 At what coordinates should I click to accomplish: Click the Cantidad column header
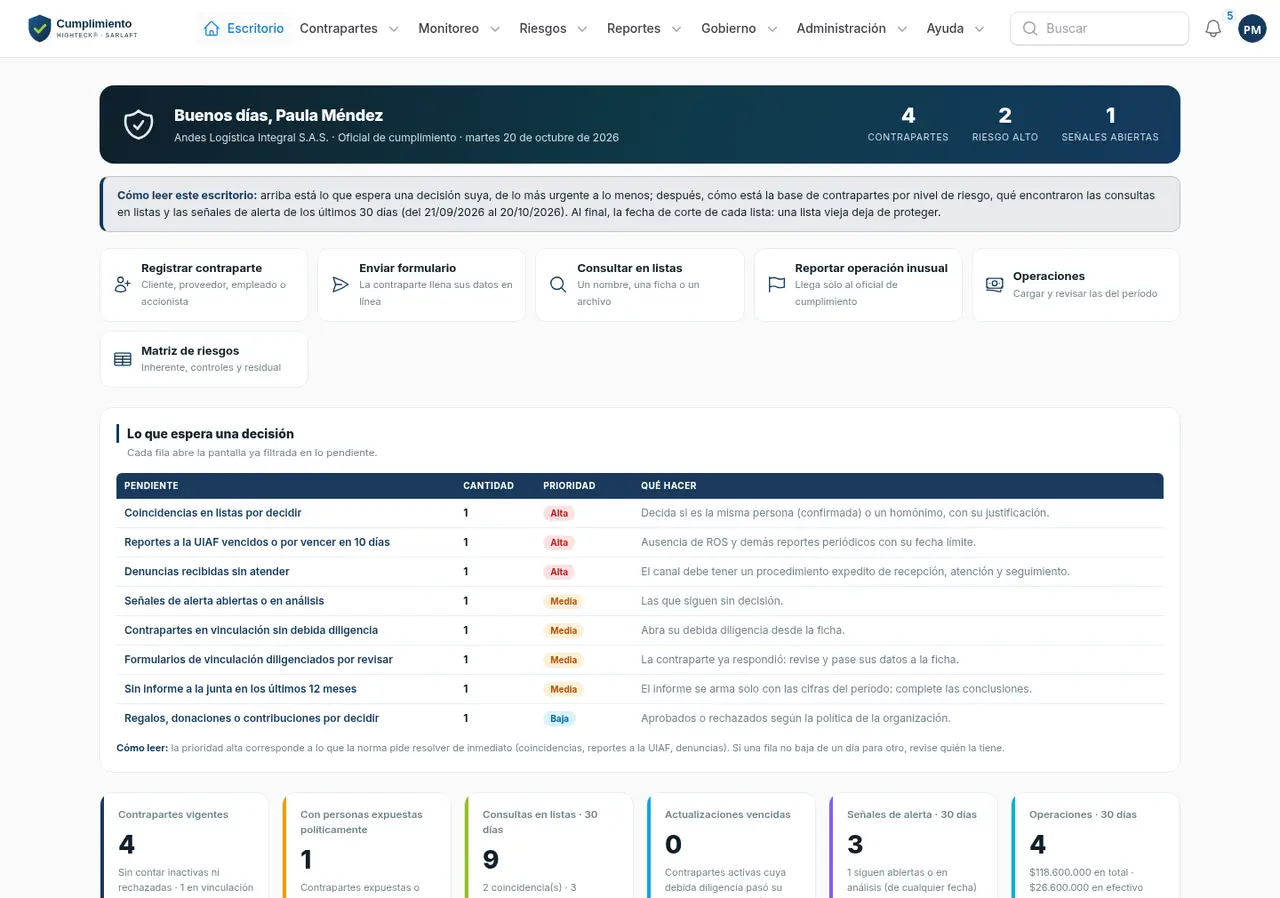[488, 486]
